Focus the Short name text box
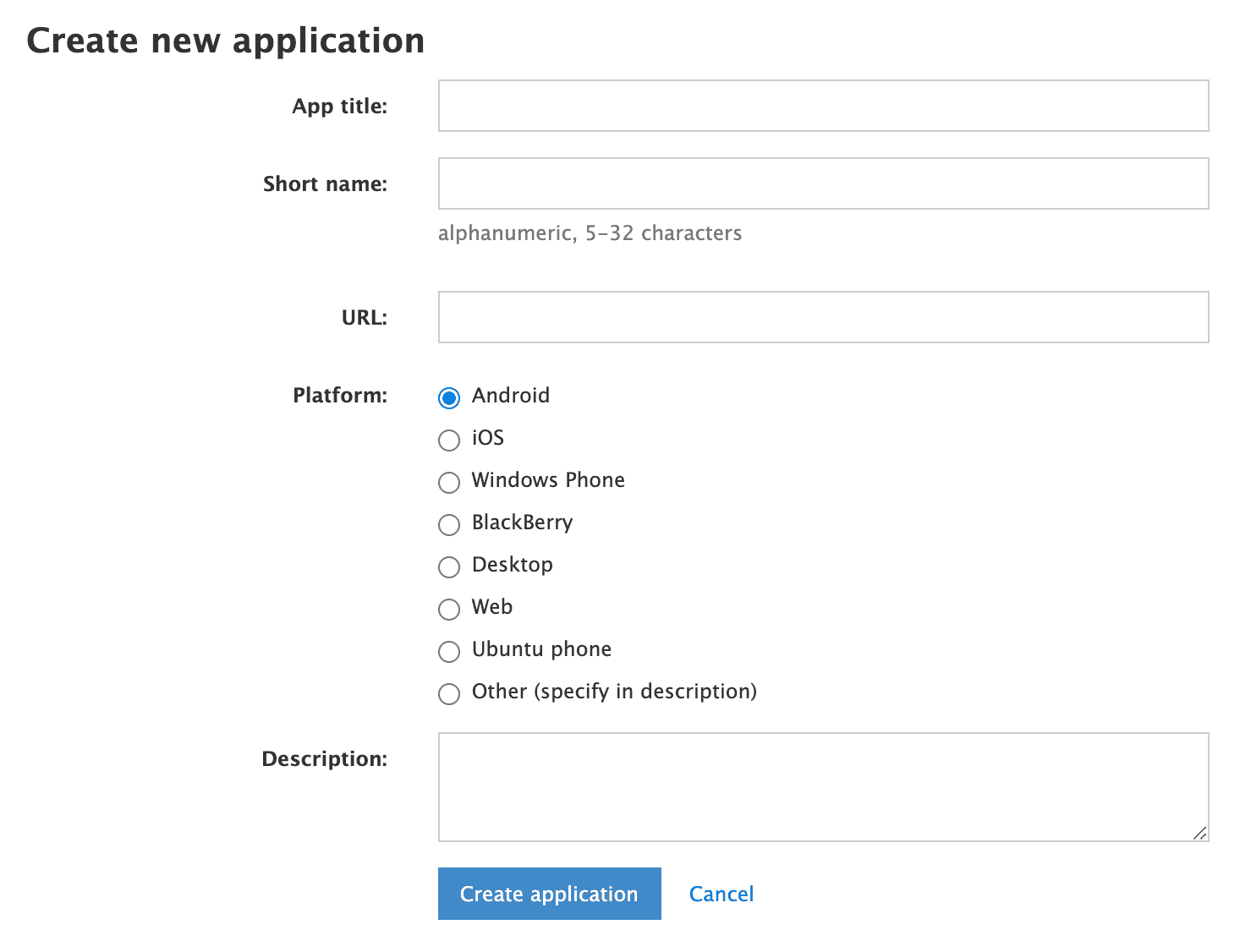 pos(823,183)
